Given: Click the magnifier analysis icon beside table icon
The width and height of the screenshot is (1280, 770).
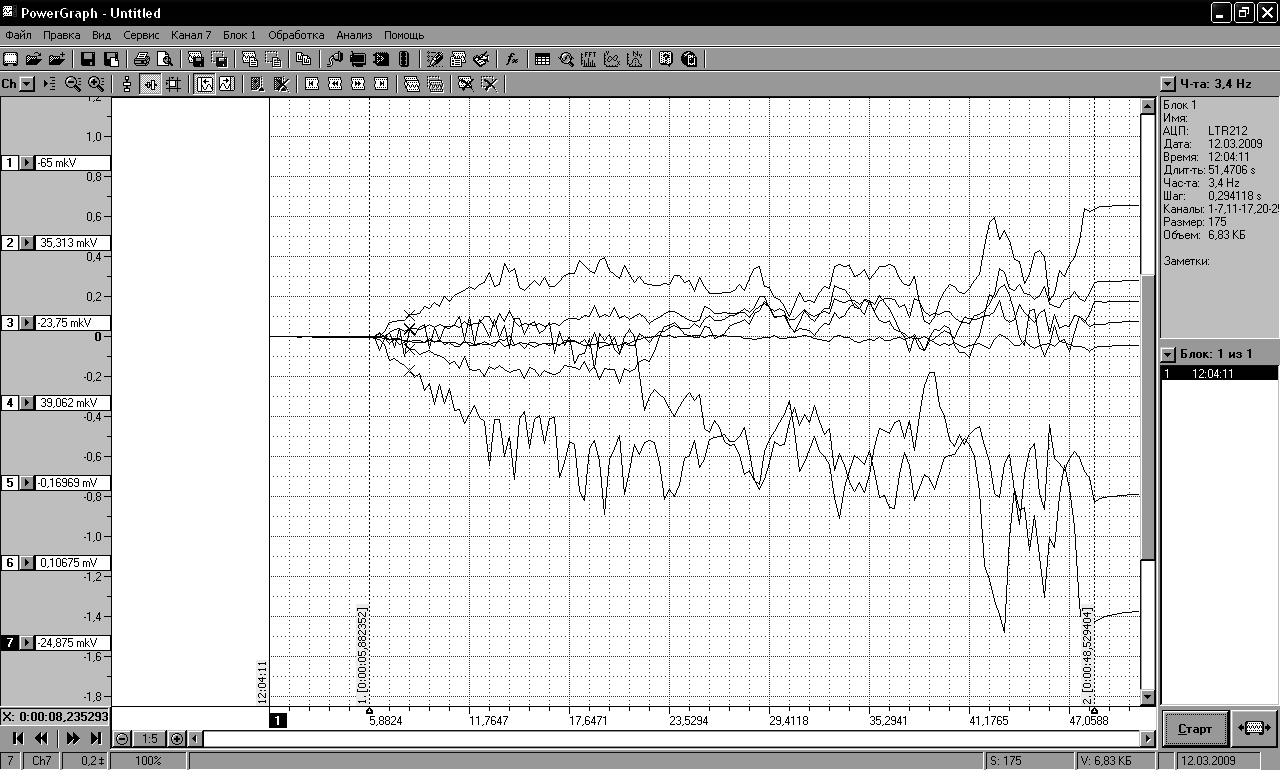Looking at the screenshot, I should [x=566, y=59].
